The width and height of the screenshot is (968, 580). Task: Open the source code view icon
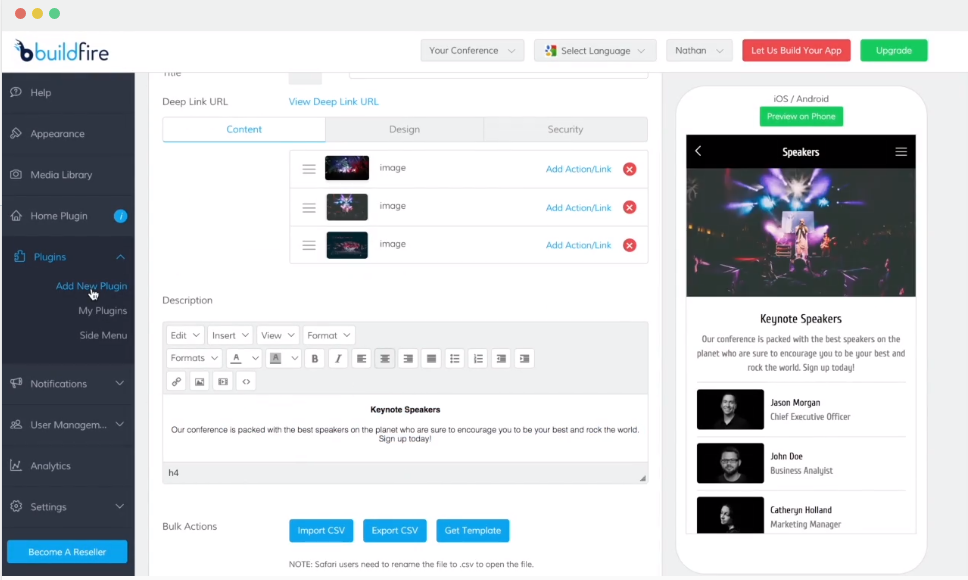click(x=246, y=381)
